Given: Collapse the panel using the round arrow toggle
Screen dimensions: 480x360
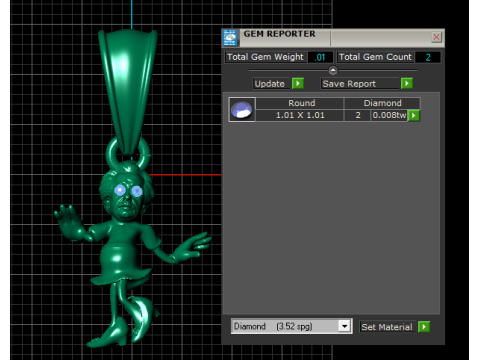Looking at the screenshot, I should click(x=333, y=70).
